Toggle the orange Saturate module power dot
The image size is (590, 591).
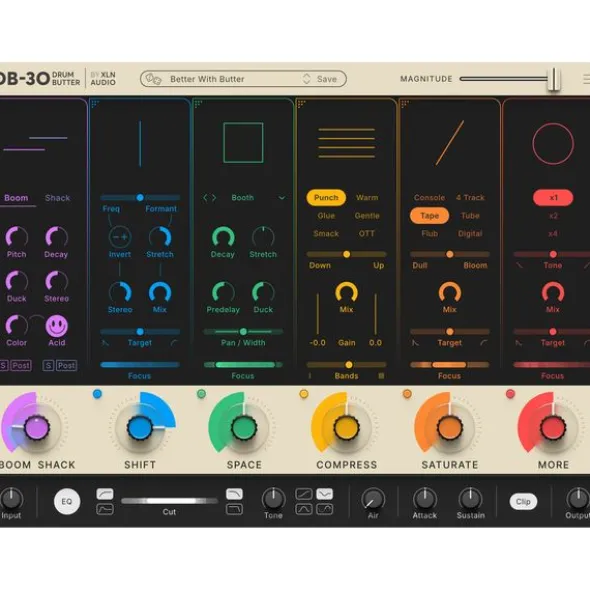(407, 394)
